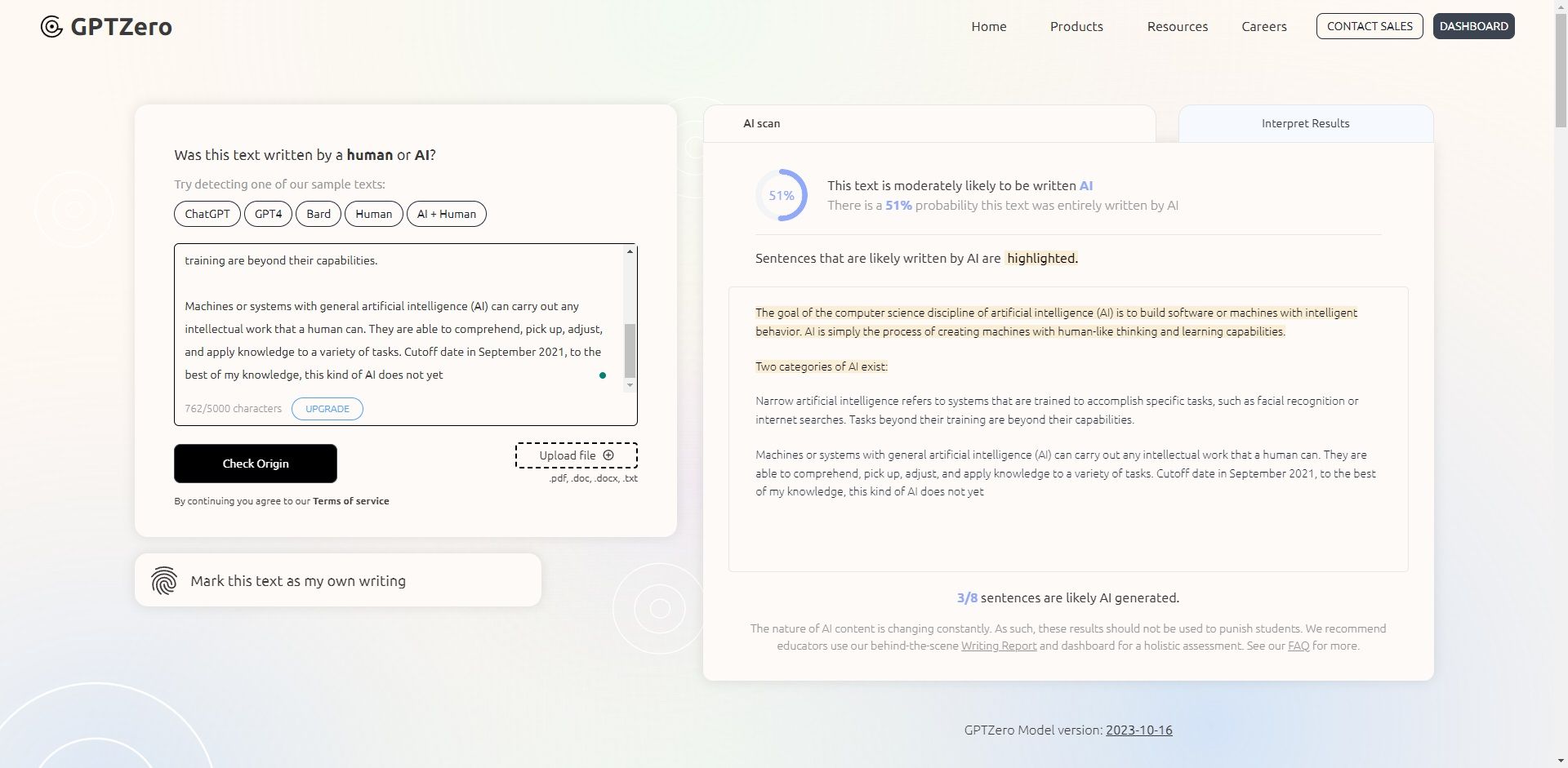Image resolution: width=1568 pixels, height=768 pixels.
Task: Switch to the AI scan tab
Action: [760, 123]
